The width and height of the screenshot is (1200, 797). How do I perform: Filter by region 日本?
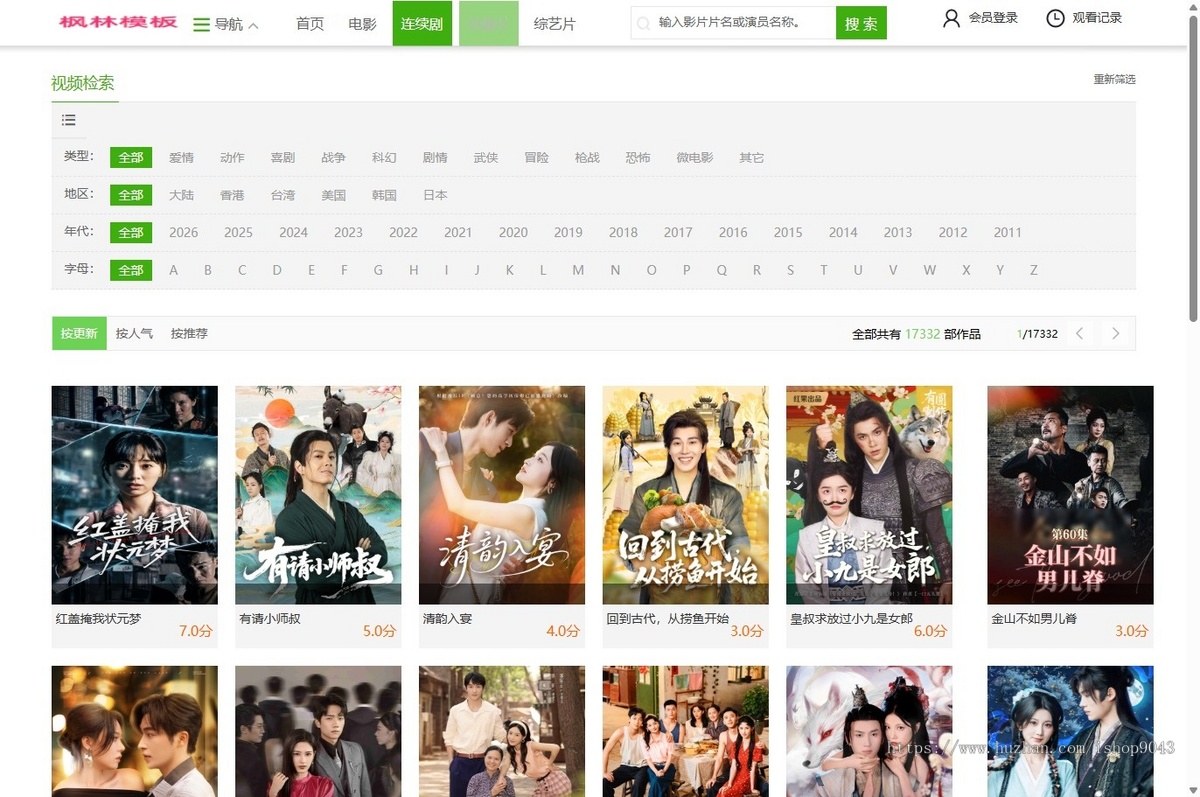click(x=435, y=195)
